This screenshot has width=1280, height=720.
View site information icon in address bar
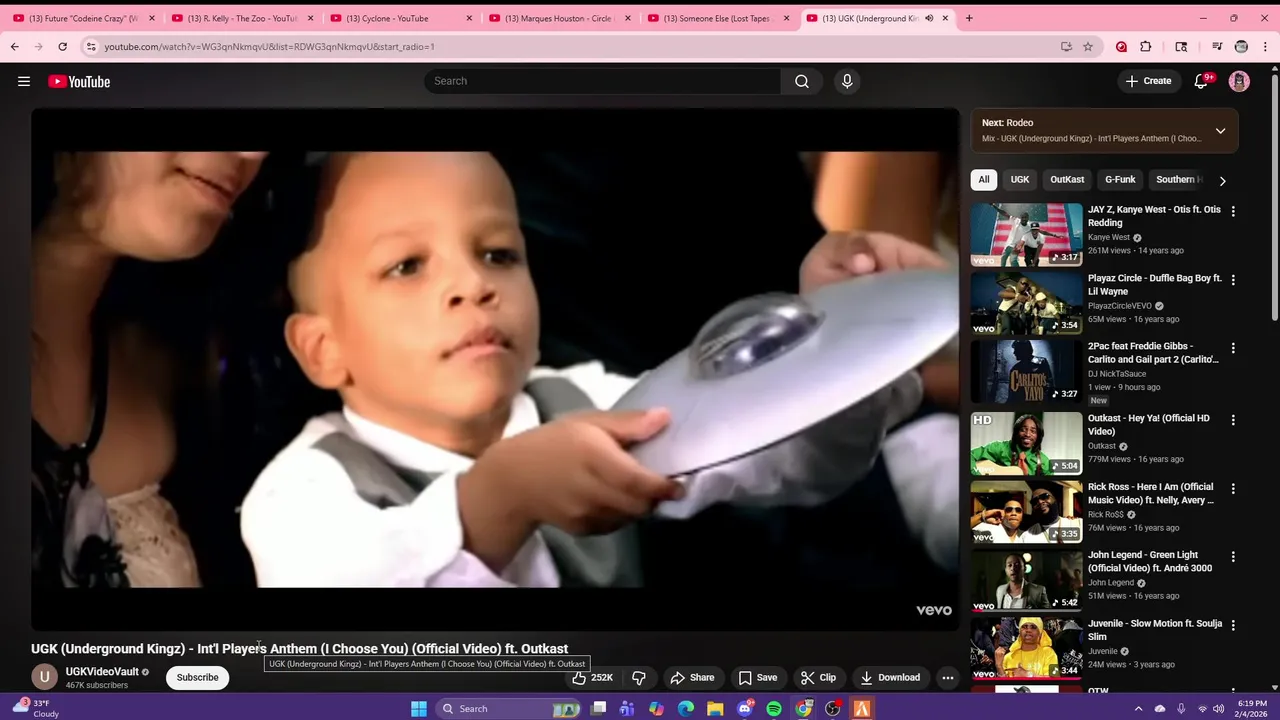[x=90, y=46]
